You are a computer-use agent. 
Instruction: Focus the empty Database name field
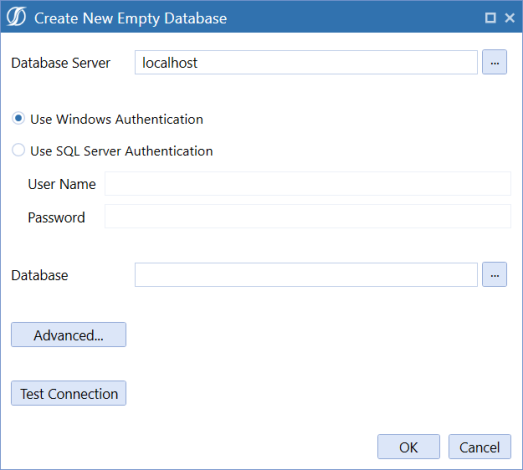[306, 275]
